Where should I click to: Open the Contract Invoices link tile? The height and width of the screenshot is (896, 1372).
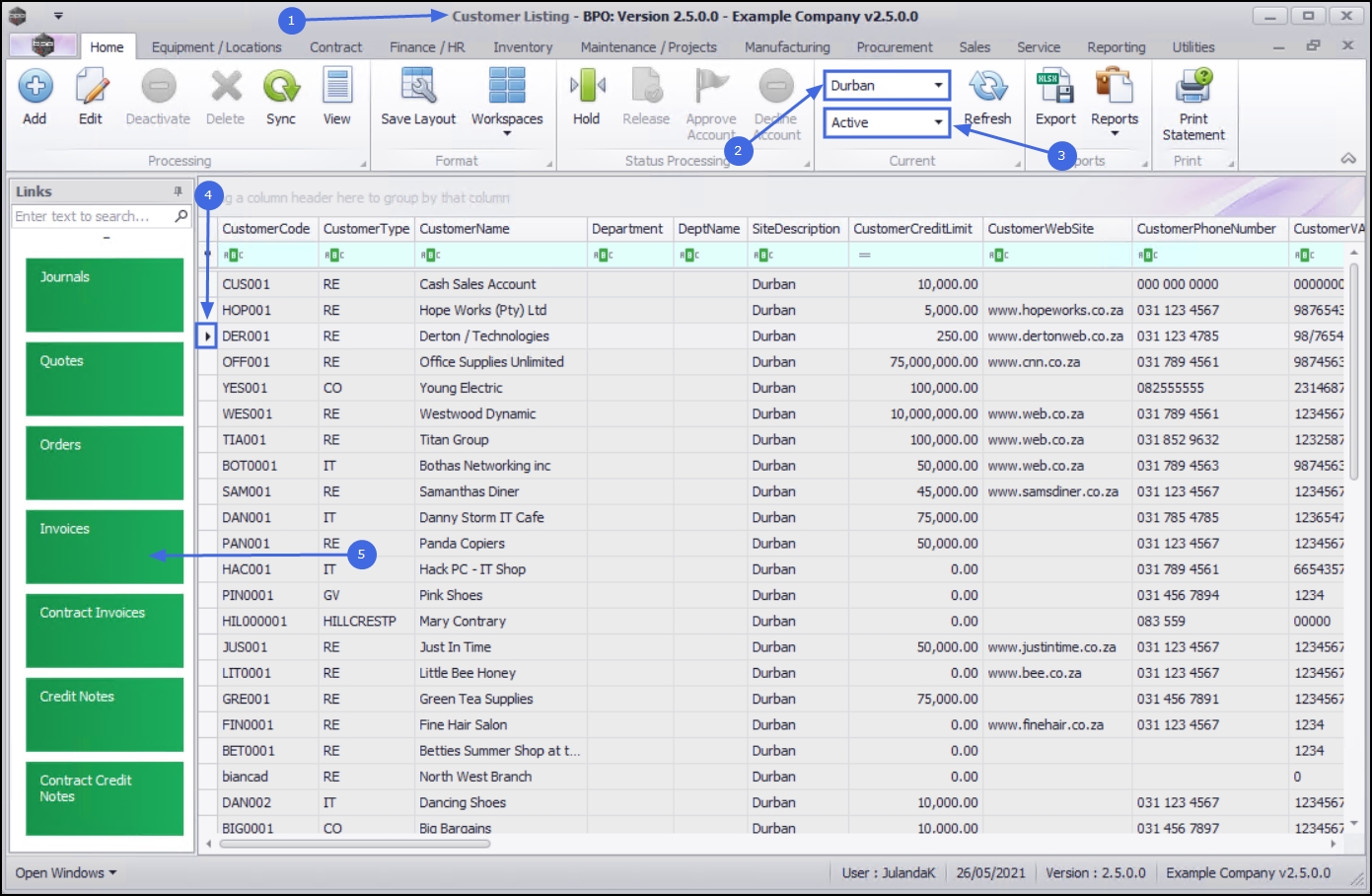(105, 631)
